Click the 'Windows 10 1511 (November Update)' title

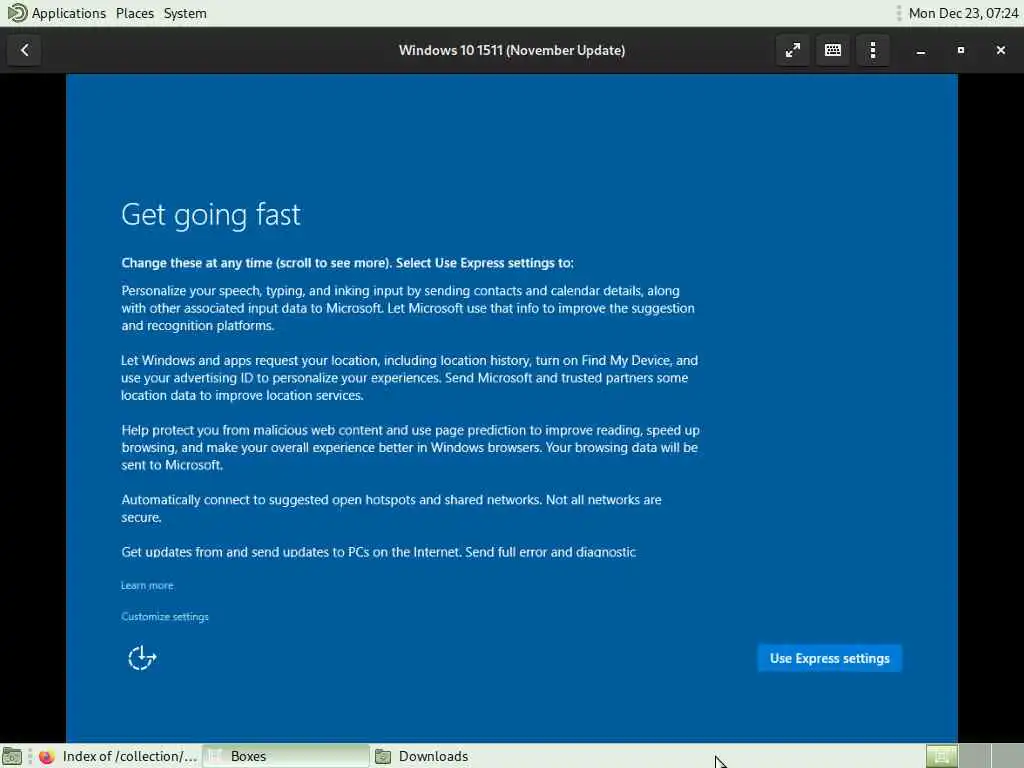pyautogui.click(x=512, y=50)
